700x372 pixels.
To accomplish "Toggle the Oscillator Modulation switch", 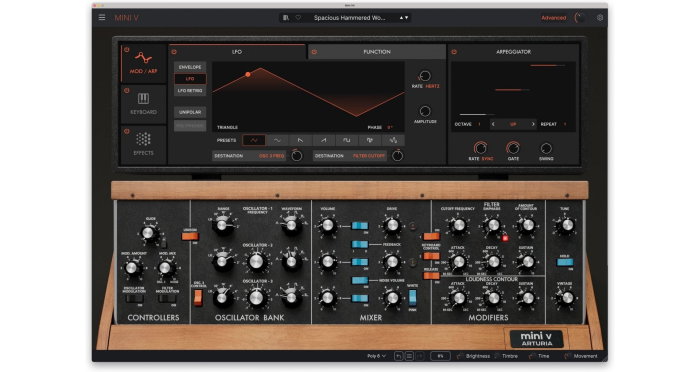I will tap(134, 299).
